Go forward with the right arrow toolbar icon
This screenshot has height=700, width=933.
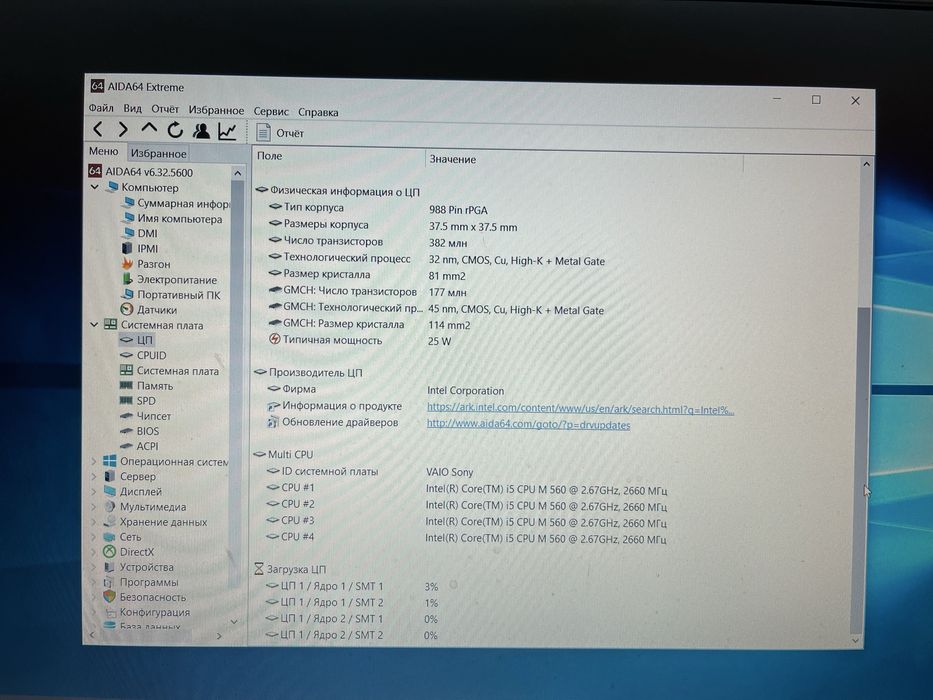(x=123, y=130)
